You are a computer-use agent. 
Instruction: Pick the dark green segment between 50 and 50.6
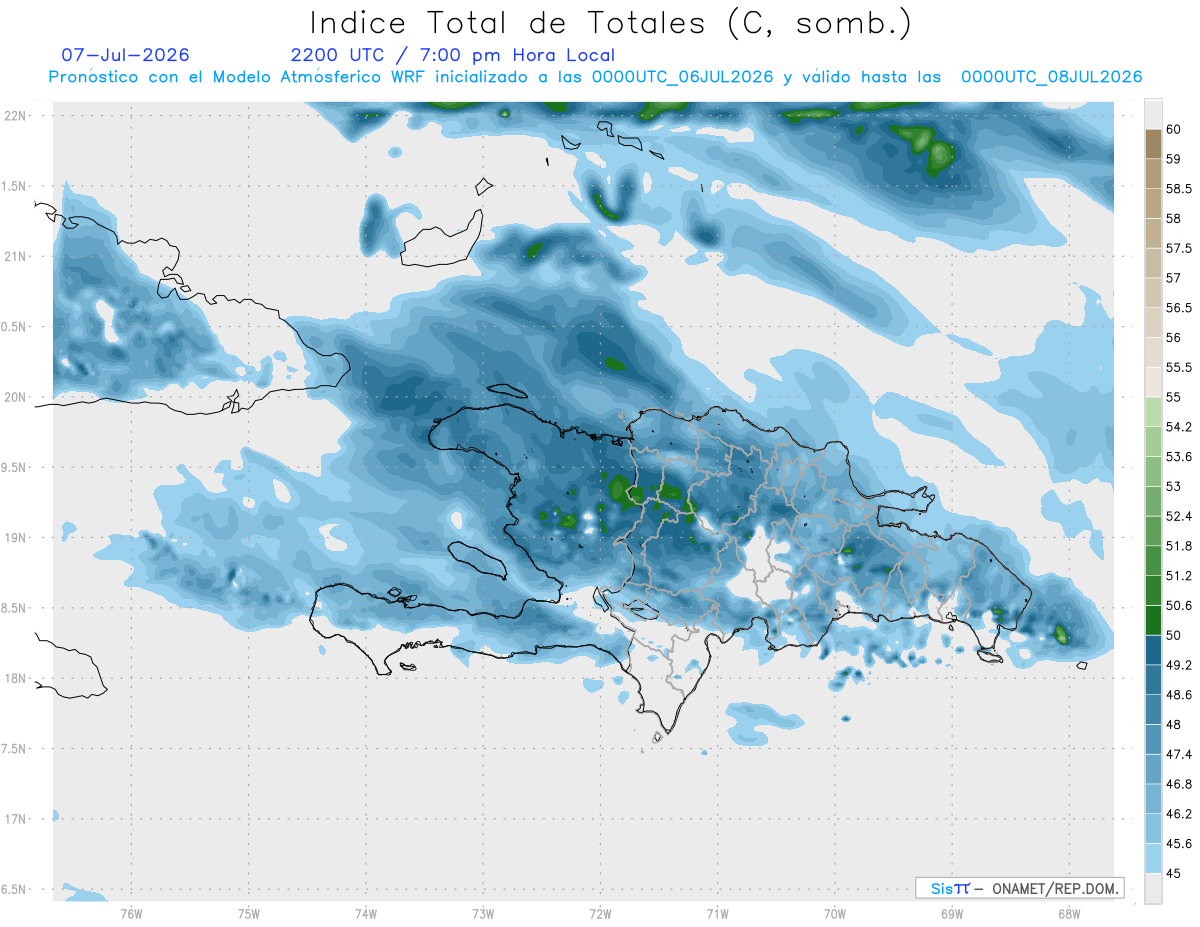(1153, 620)
